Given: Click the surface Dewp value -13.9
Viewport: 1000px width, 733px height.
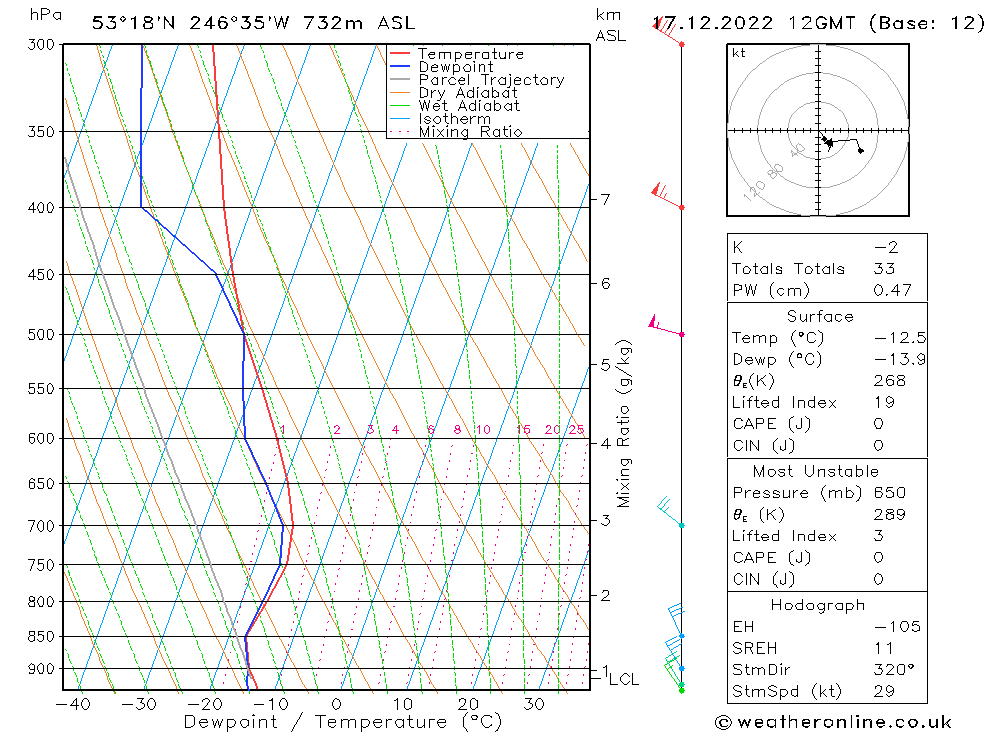Looking at the screenshot, I should [900, 359].
